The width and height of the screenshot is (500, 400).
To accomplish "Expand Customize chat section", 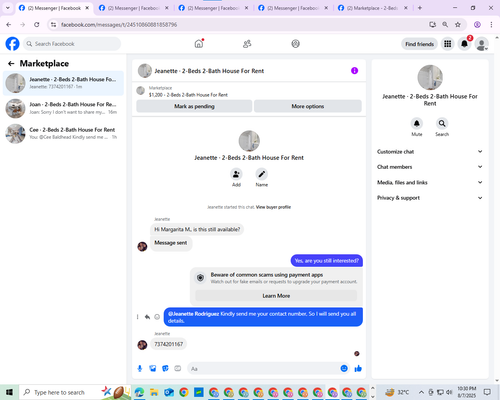I will point(430,152).
